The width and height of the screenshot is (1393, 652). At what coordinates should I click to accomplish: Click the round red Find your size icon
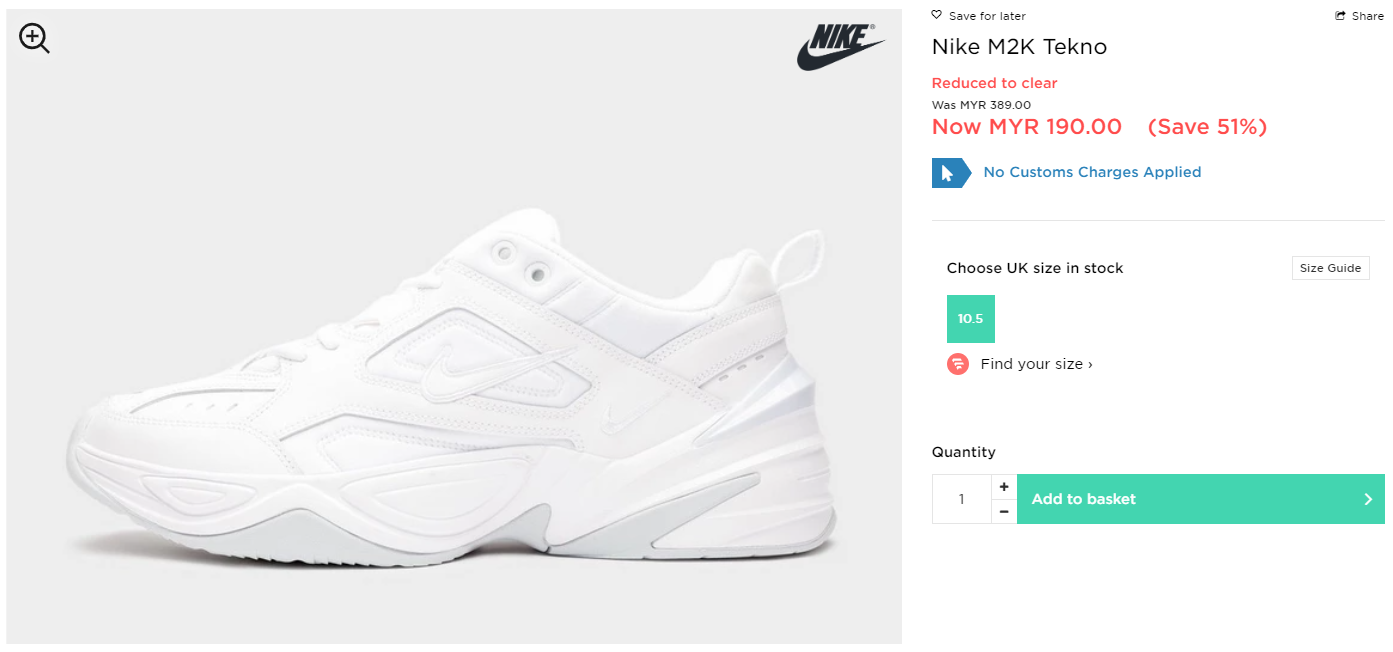pyautogui.click(x=958, y=364)
